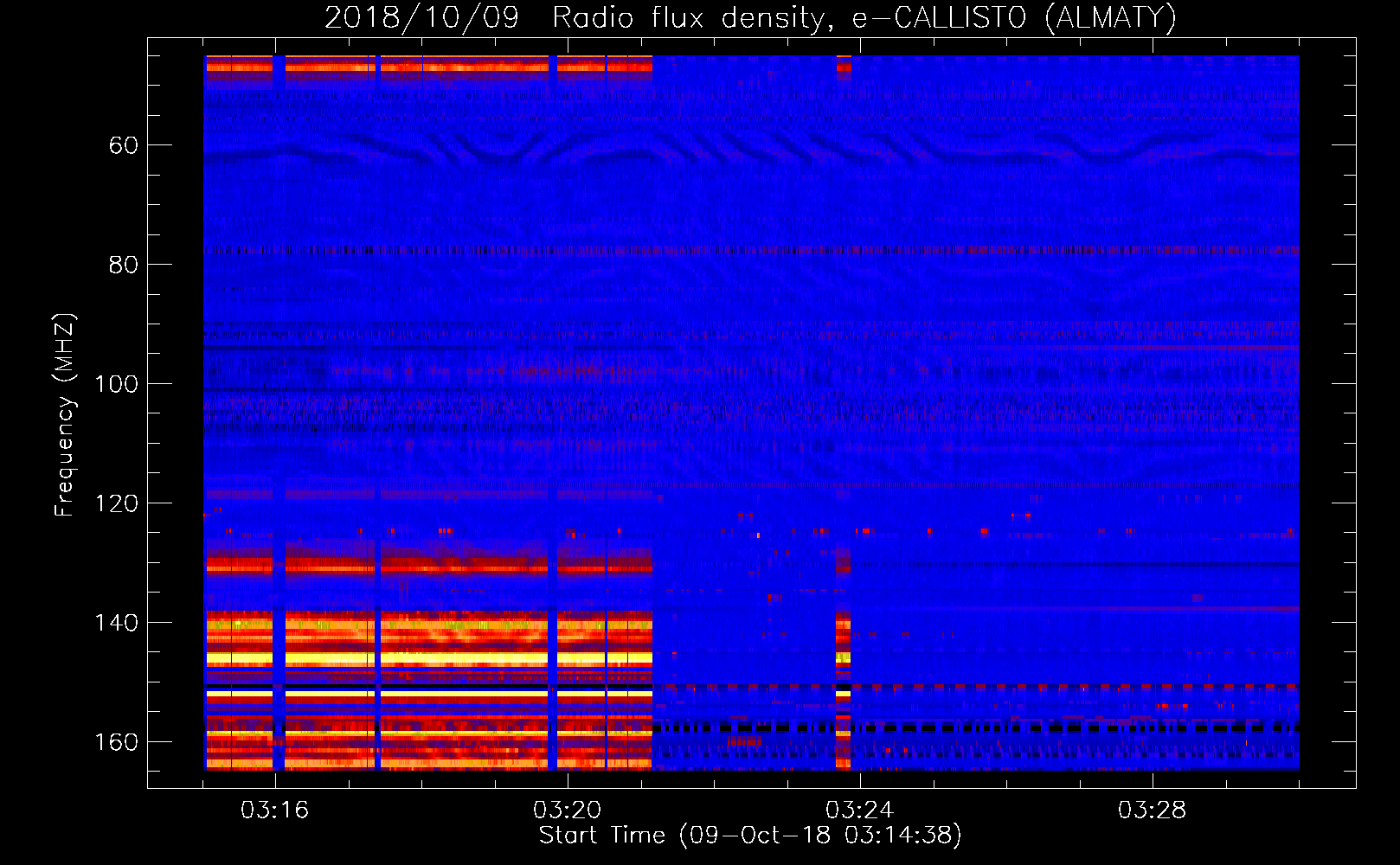Click the 160 frequency tick label

(x=117, y=742)
